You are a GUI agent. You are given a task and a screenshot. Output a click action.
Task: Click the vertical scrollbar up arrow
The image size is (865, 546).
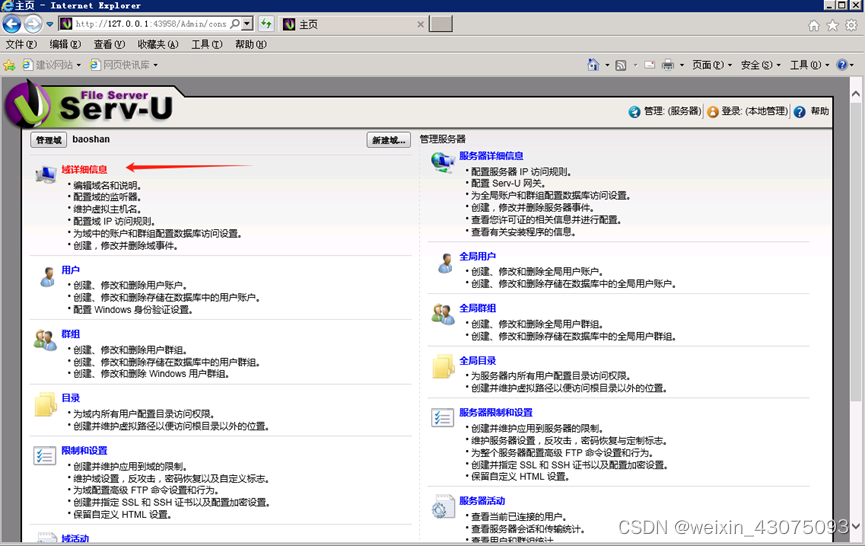pos(856,94)
